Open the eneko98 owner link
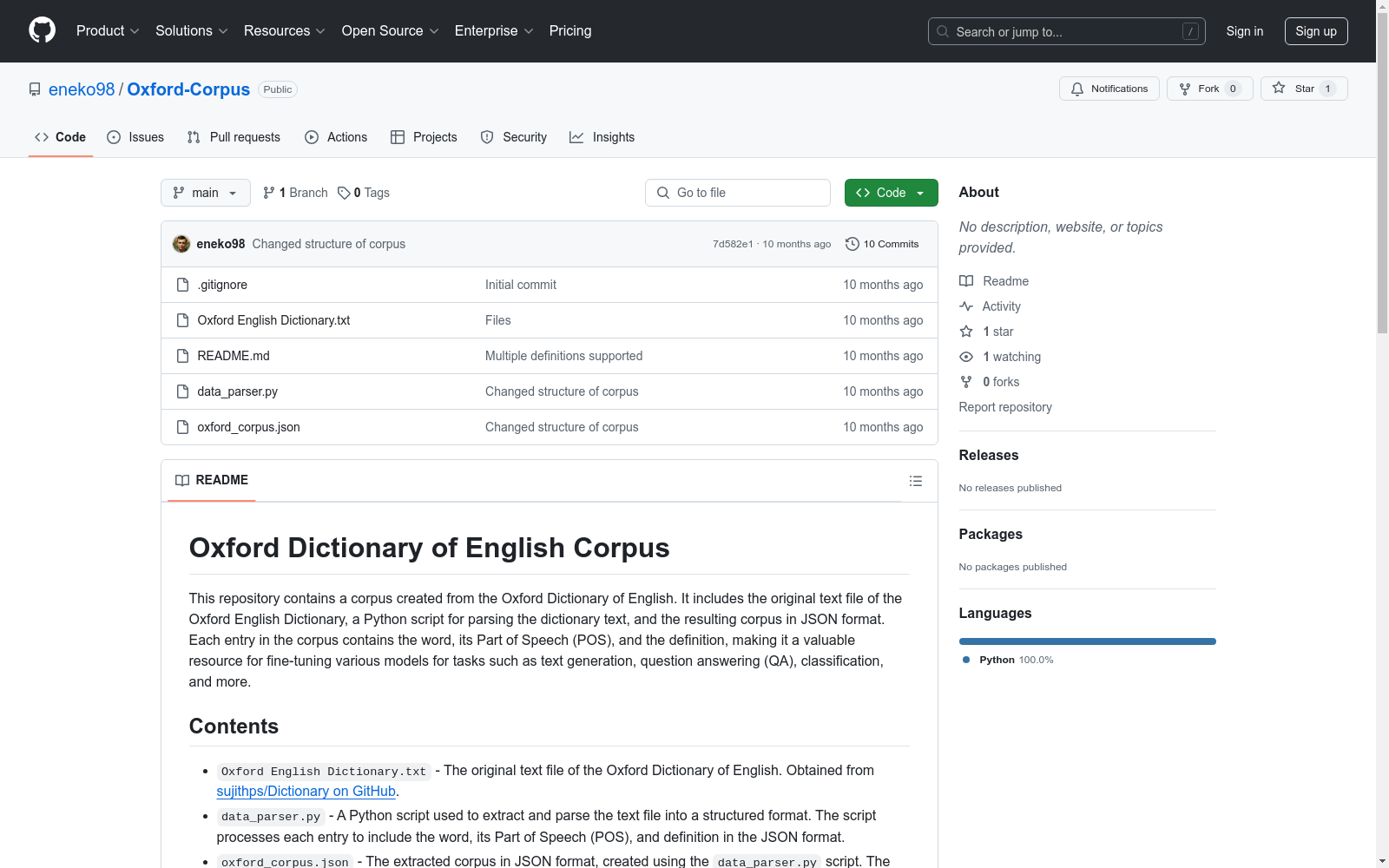The image size is (1389, 868). (82, 89)
